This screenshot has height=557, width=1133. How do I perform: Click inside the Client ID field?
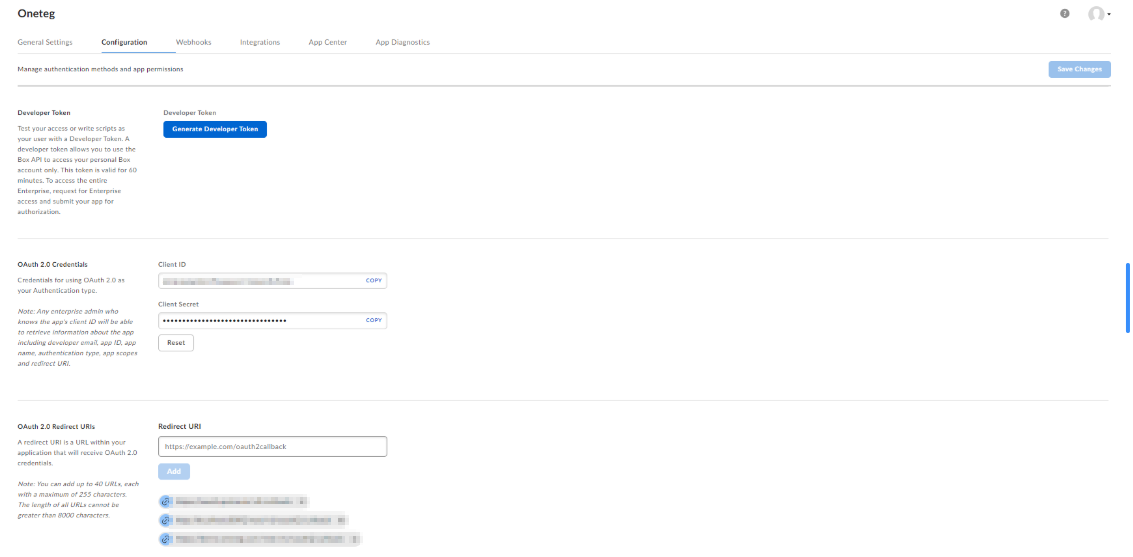(x=260, y=281)
